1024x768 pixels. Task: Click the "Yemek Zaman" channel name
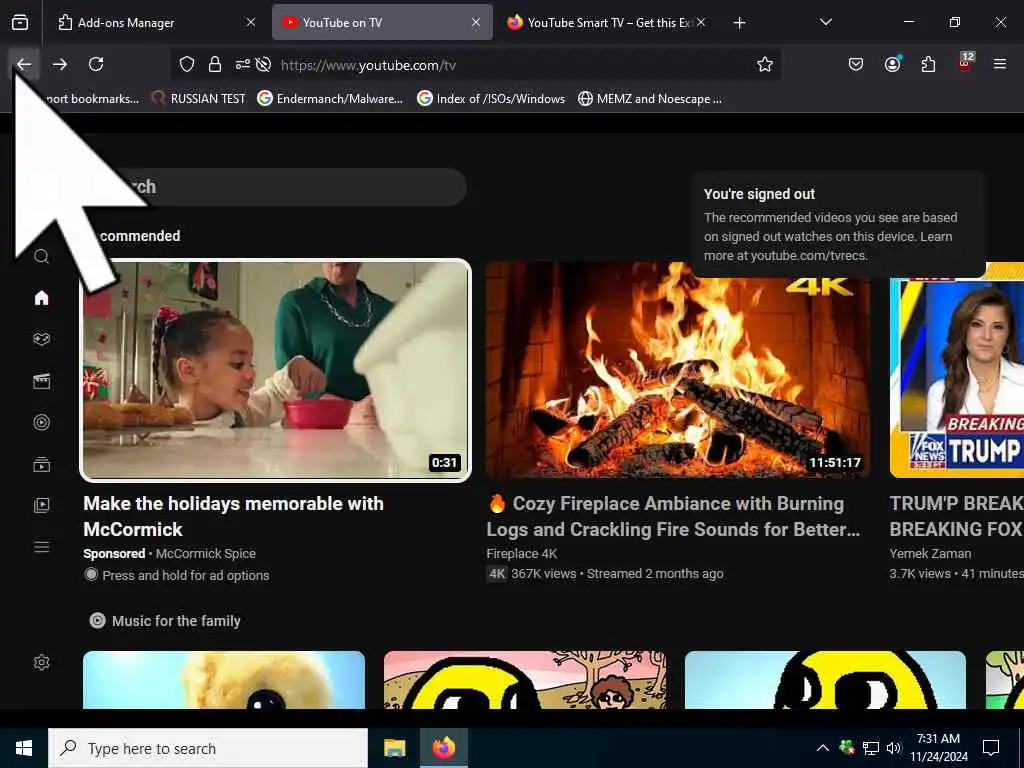(930, 553)
